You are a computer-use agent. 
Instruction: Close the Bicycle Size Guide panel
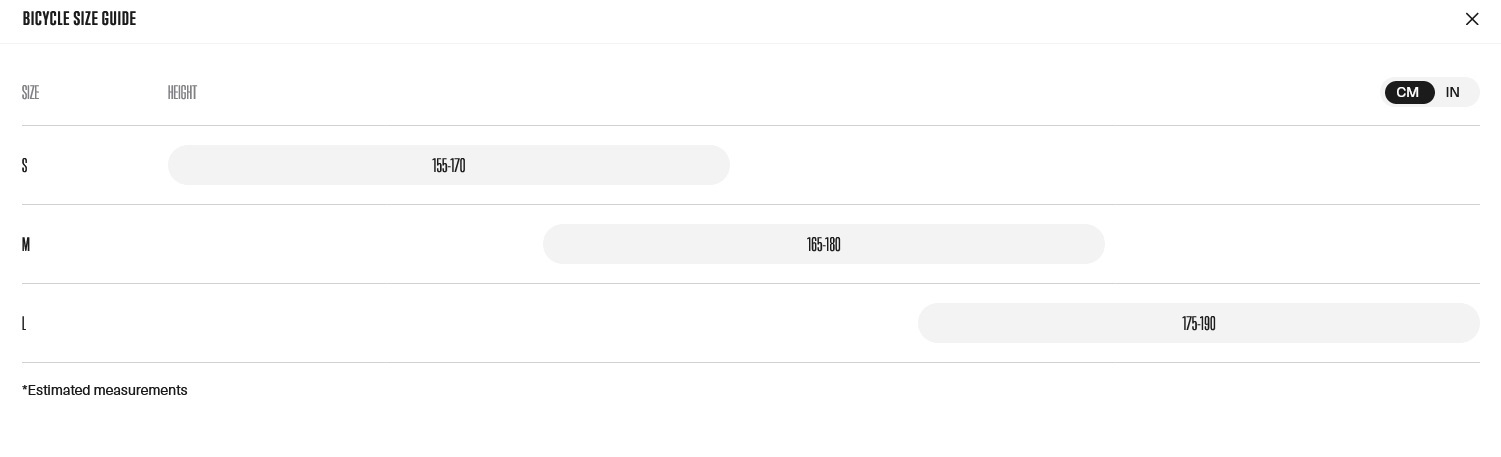1472,19
